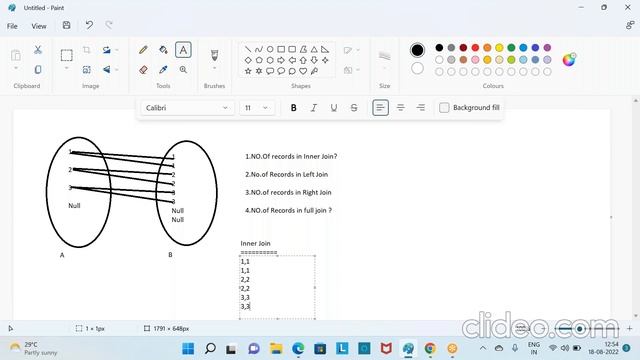Expand the Paste options arrow

[16, 68]
